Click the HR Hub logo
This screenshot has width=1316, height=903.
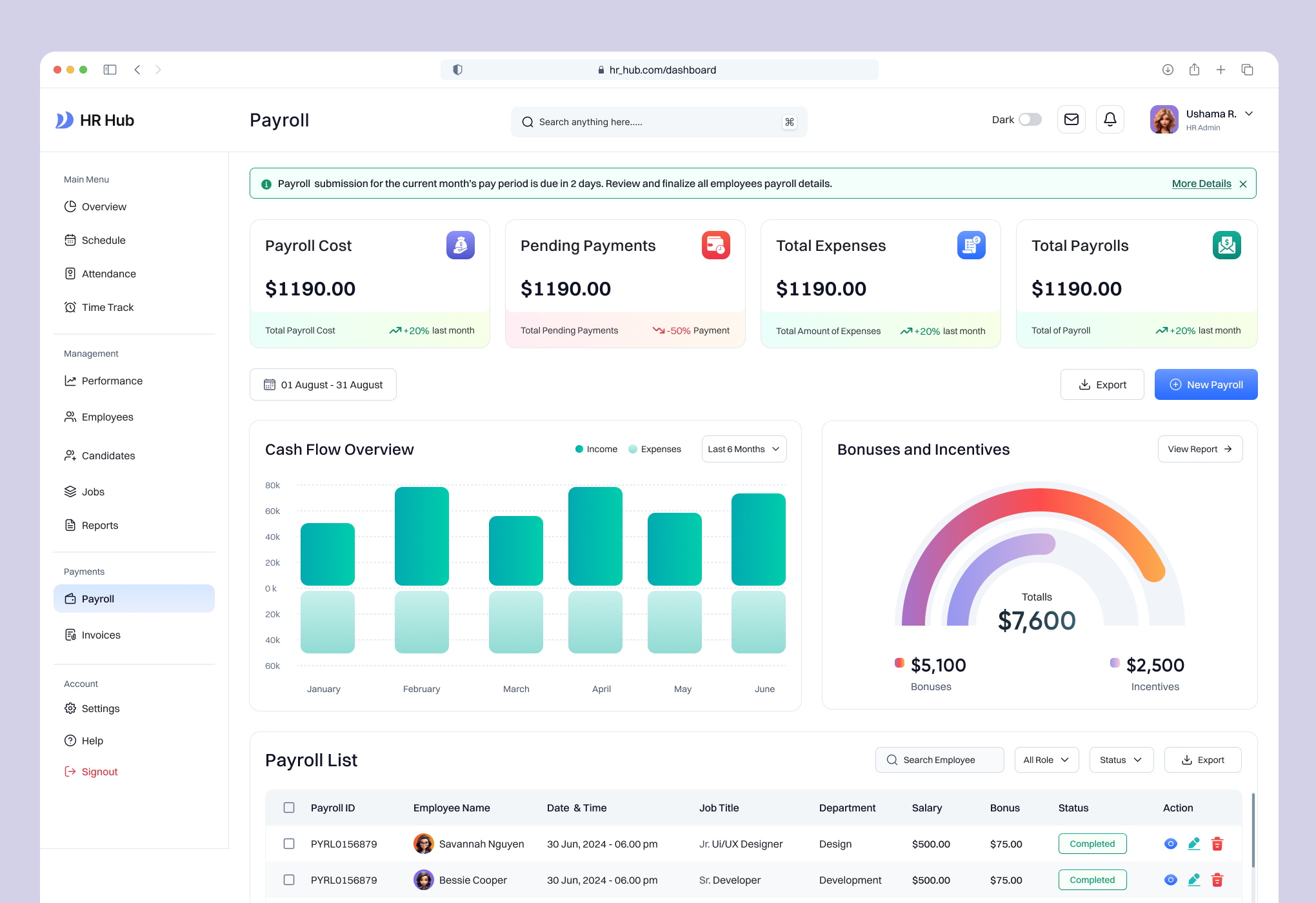tap(94, 120)
